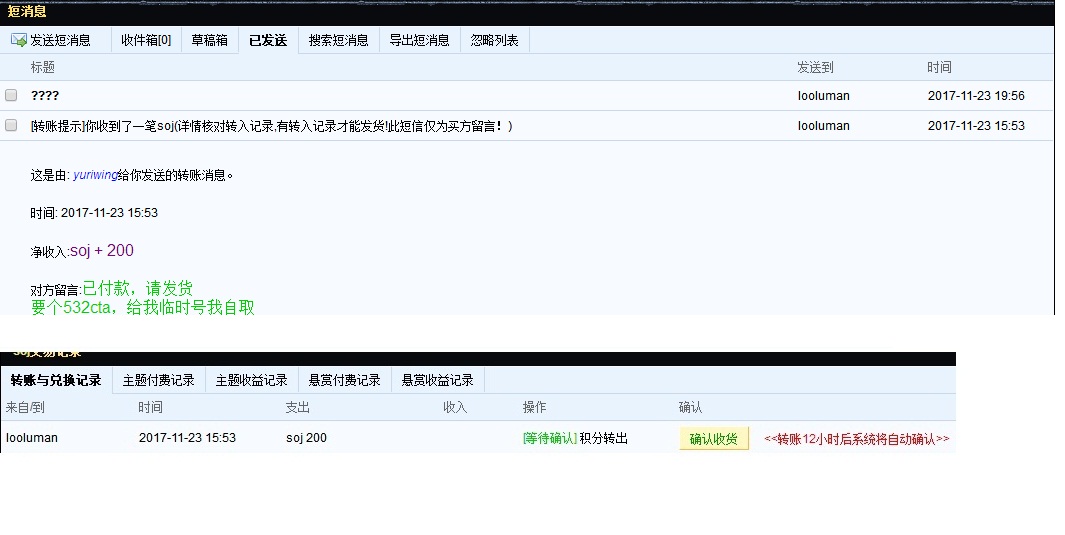The width and height of the screenshot is (1065, 535).
Task: Tick the checkbox for the ???? message
Action: (12, 96)
